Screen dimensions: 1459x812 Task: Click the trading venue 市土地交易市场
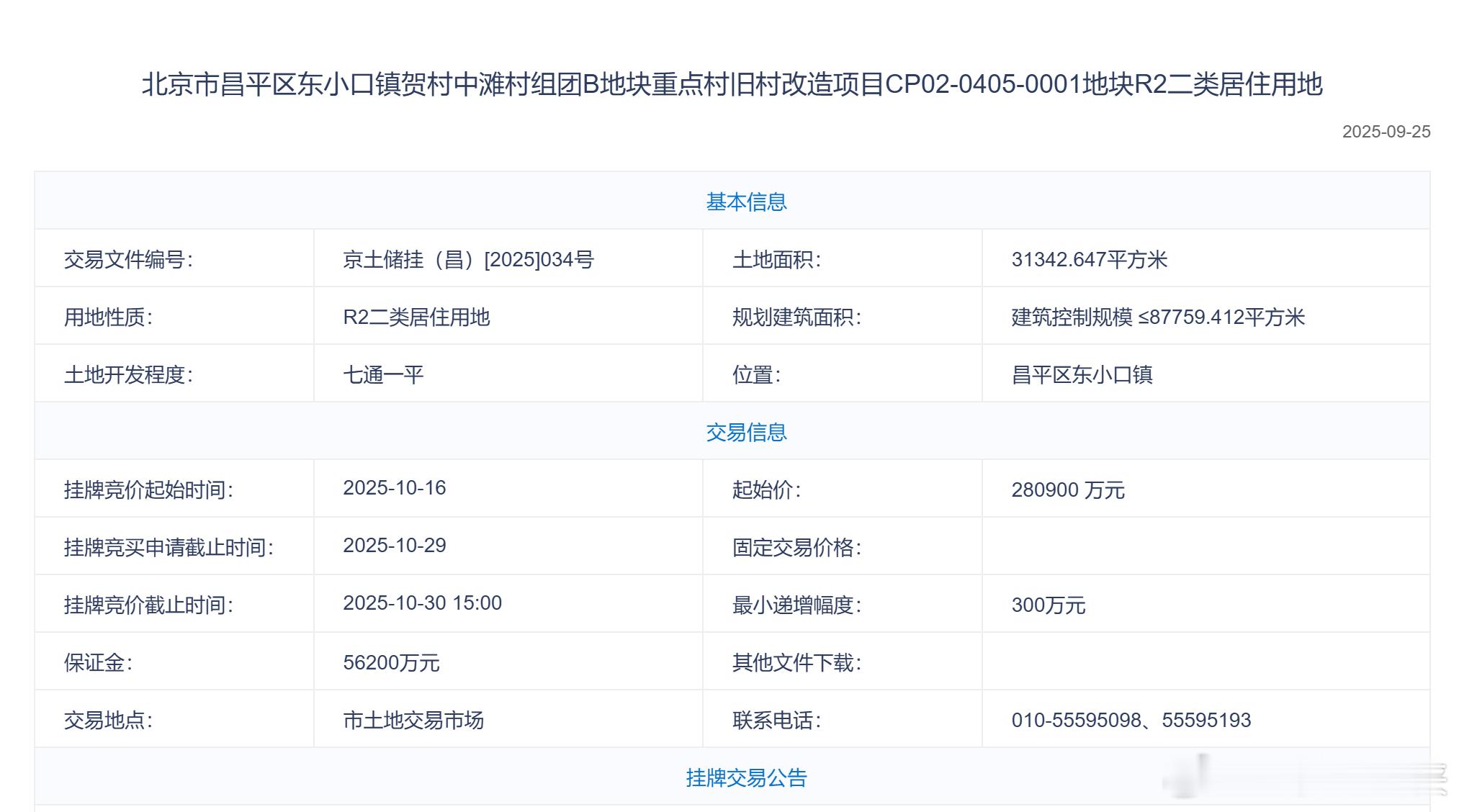click(413, 720)
